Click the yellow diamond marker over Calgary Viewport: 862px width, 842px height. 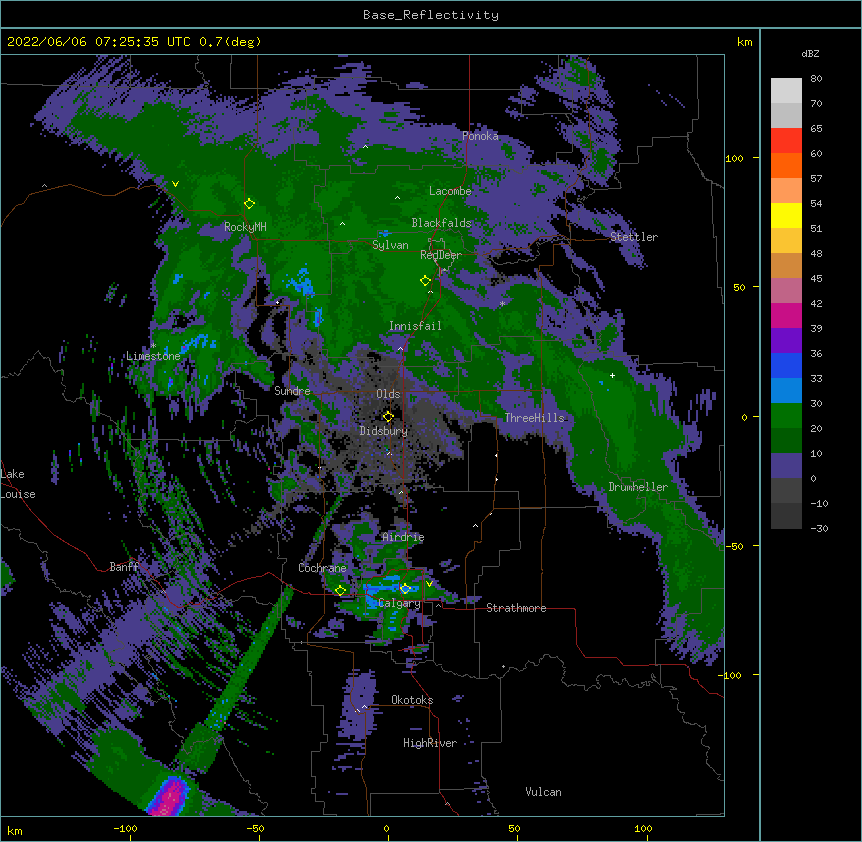pyautogui.click(x=405, y=589)
